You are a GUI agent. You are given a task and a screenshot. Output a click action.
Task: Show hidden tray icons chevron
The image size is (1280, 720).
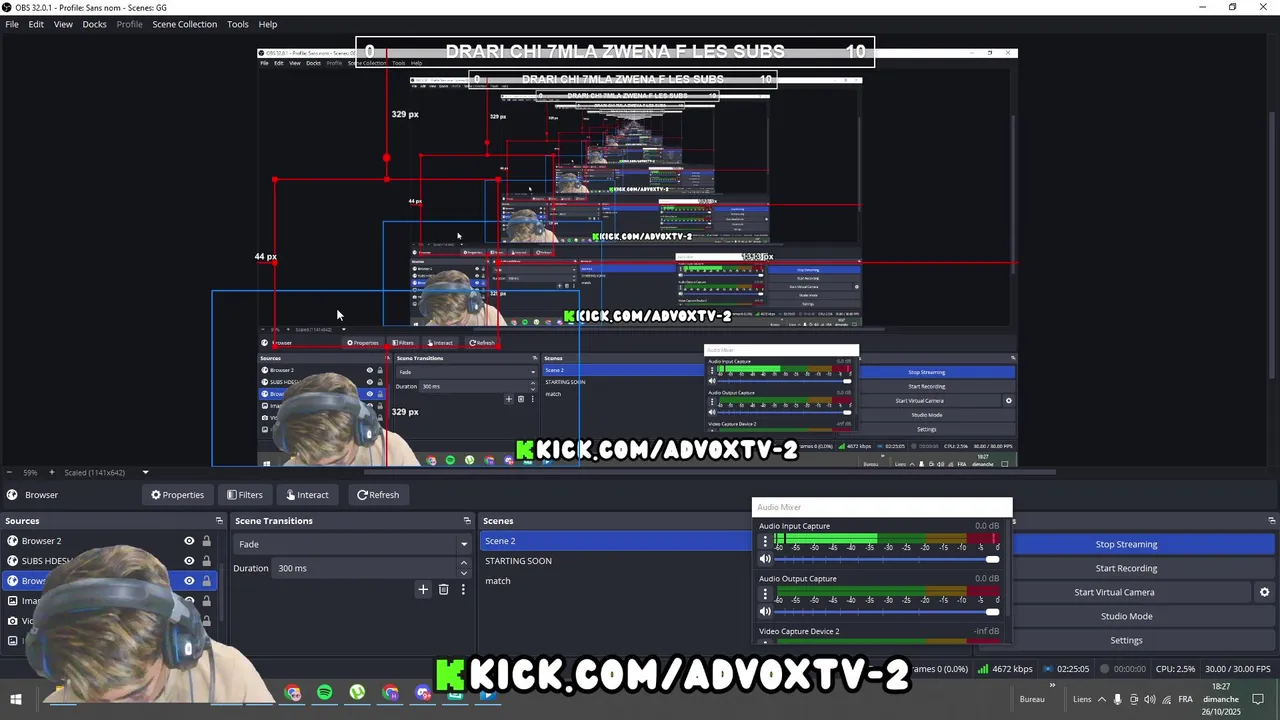coord(1102,700)
